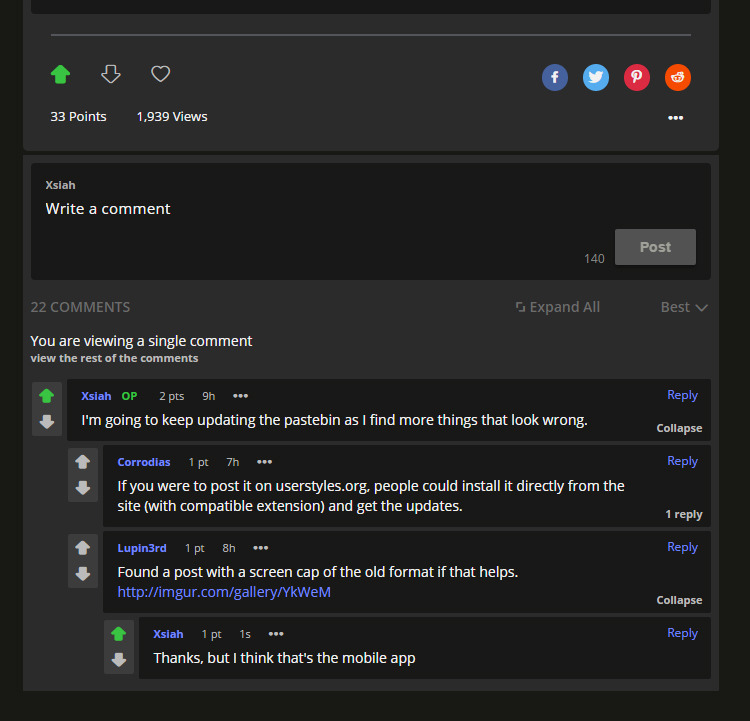Click the 22 COMMENTS heading
The image size is (750, 721).
pos(80,307)
